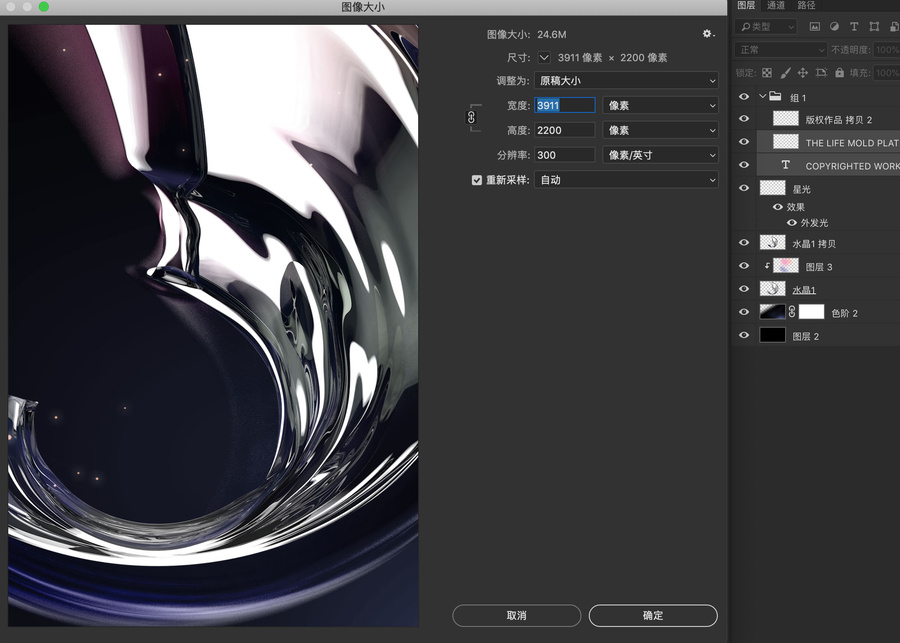This screenshot has height=643, width=900.
Task: Hide the 图层 3 layer
Action: pos(744,265)
